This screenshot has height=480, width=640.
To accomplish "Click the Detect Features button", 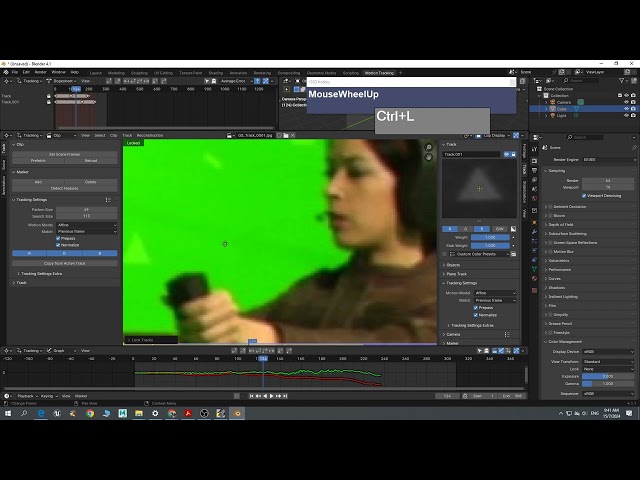I will coord(64,188).
